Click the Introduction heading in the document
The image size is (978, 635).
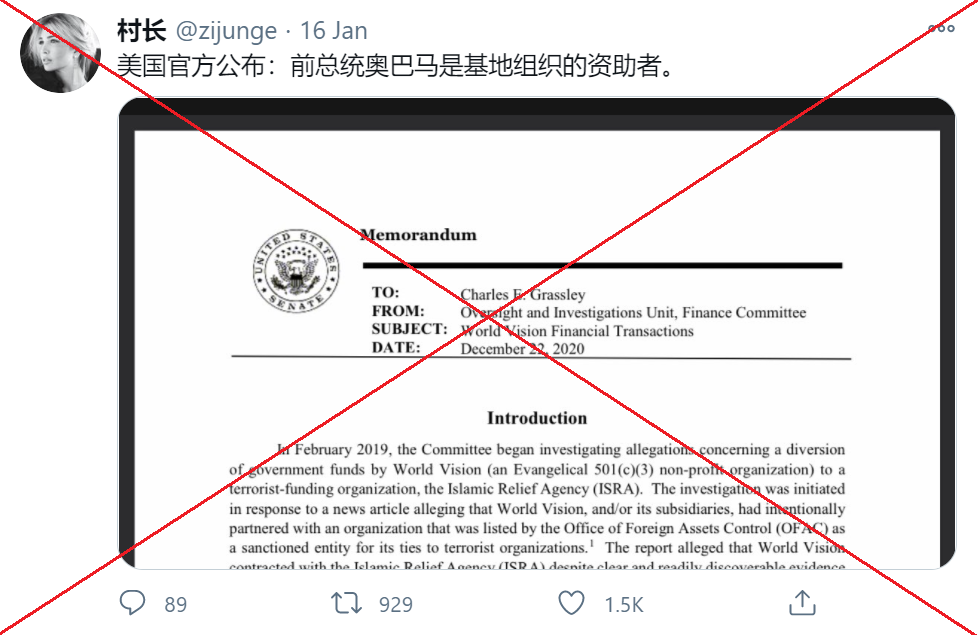tap(537, 418)
